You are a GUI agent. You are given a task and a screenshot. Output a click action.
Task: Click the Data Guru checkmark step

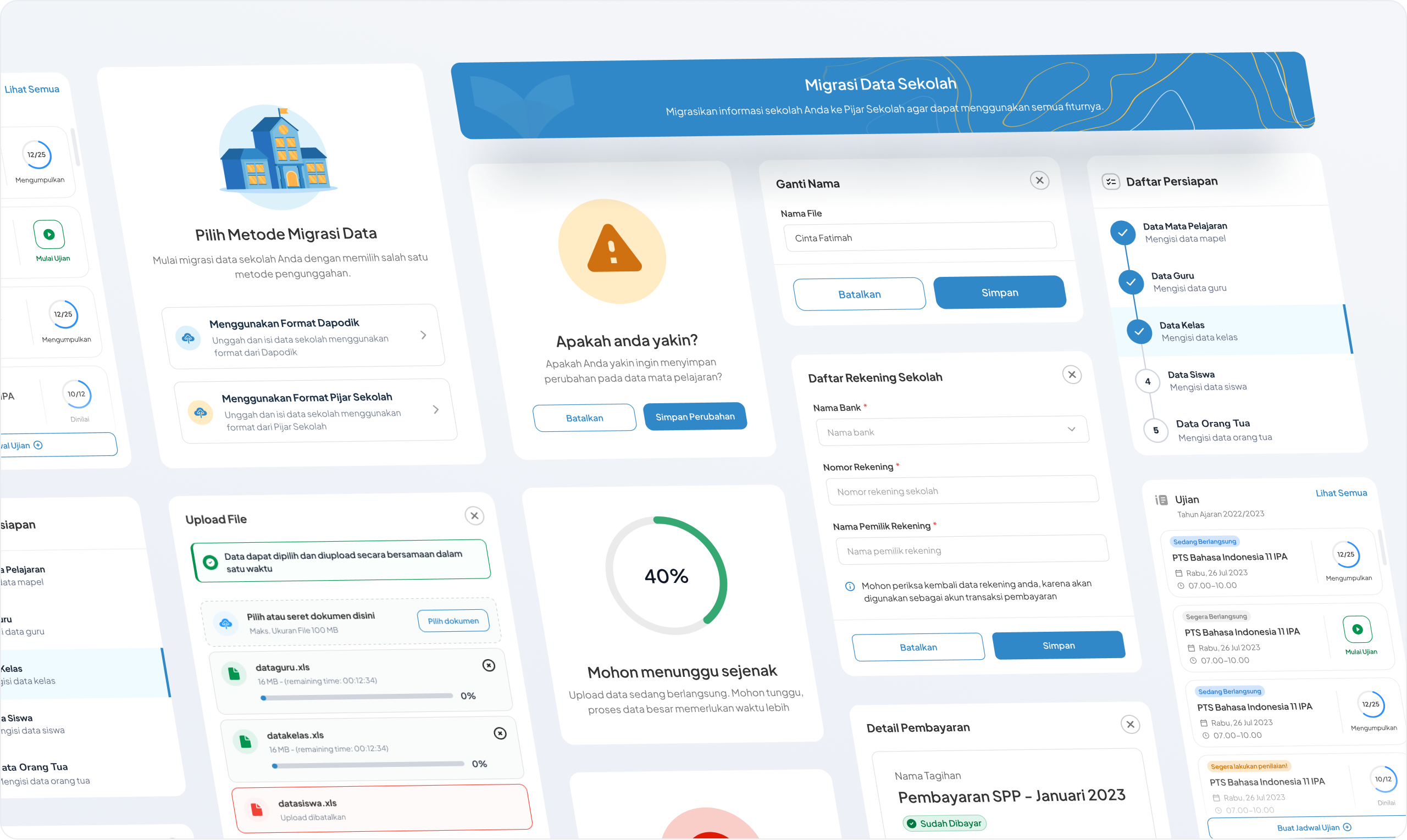point(1131,282)
